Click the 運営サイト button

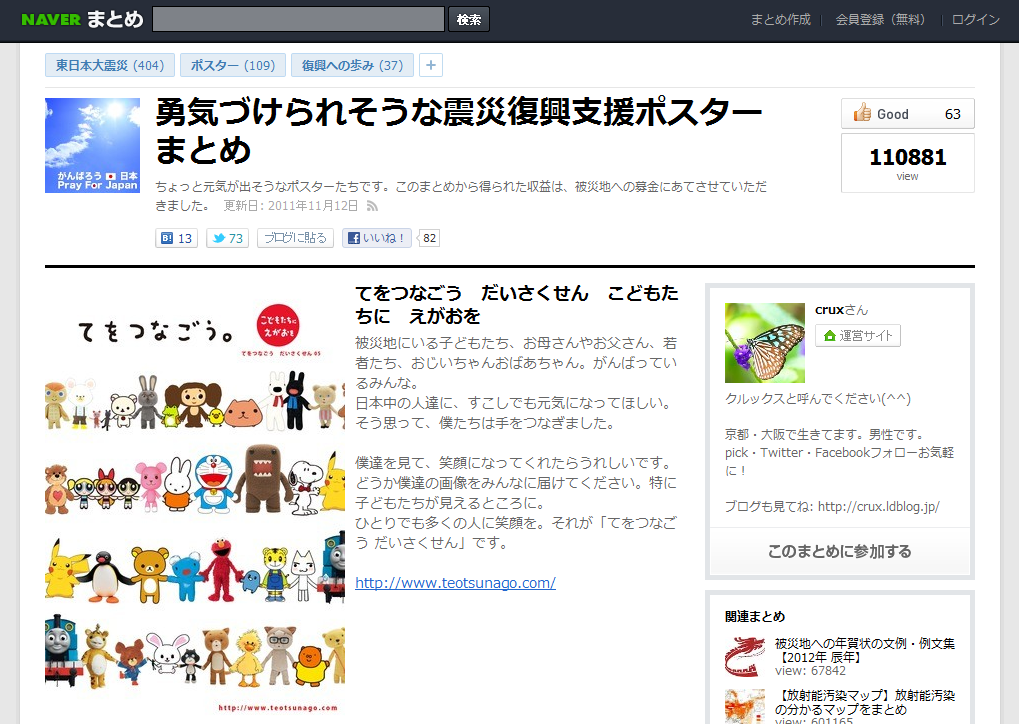858,335
